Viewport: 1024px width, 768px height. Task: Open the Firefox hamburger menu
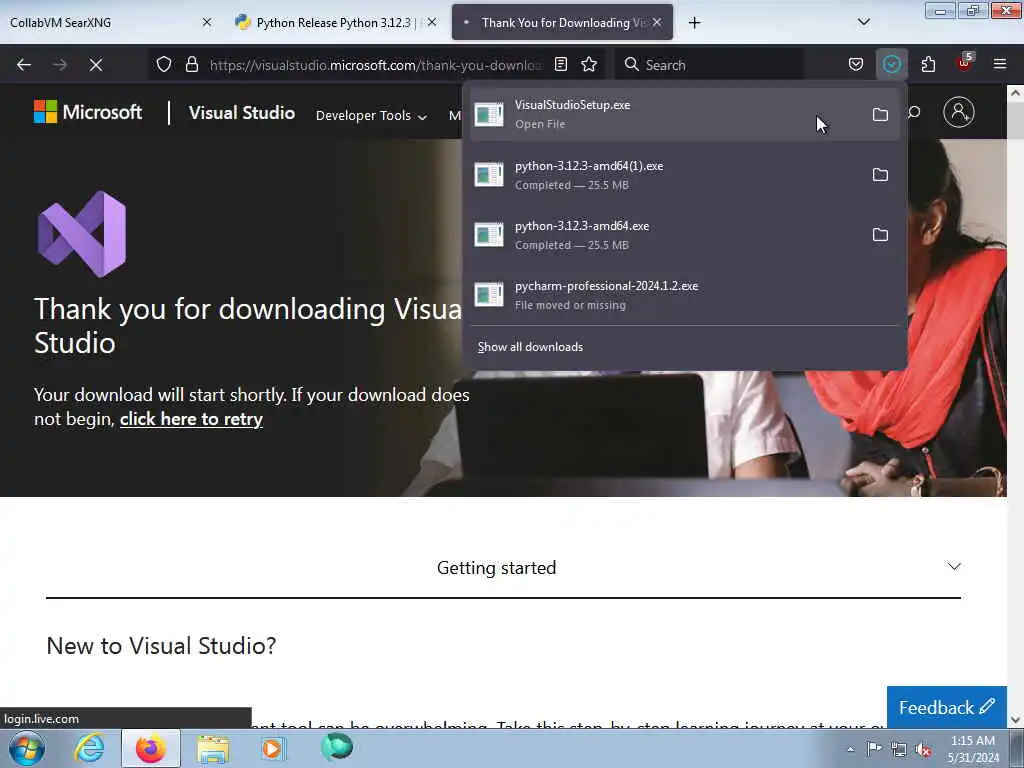point(1000,64)
